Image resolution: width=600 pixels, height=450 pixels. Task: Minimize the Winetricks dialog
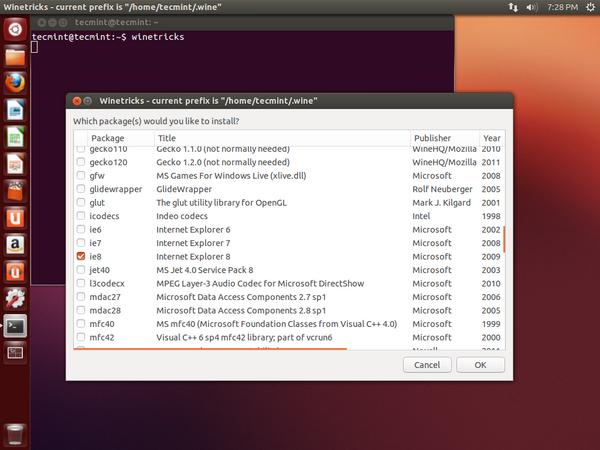(x=88, y=101)
